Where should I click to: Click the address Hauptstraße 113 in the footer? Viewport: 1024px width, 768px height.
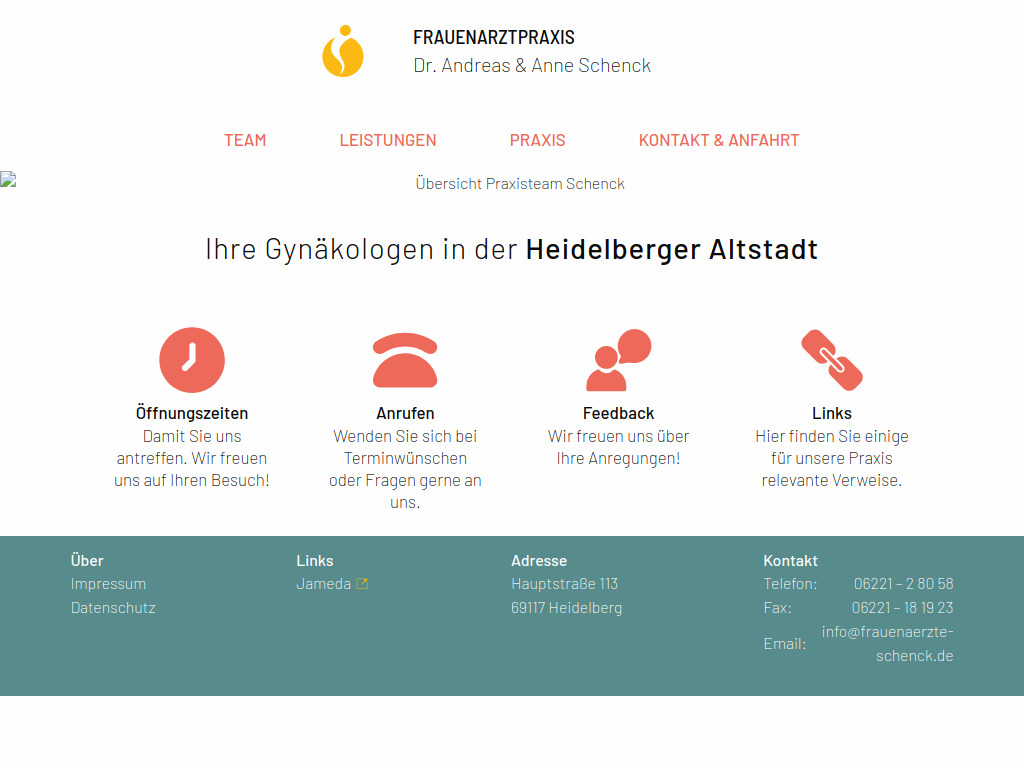coord(565,583)
